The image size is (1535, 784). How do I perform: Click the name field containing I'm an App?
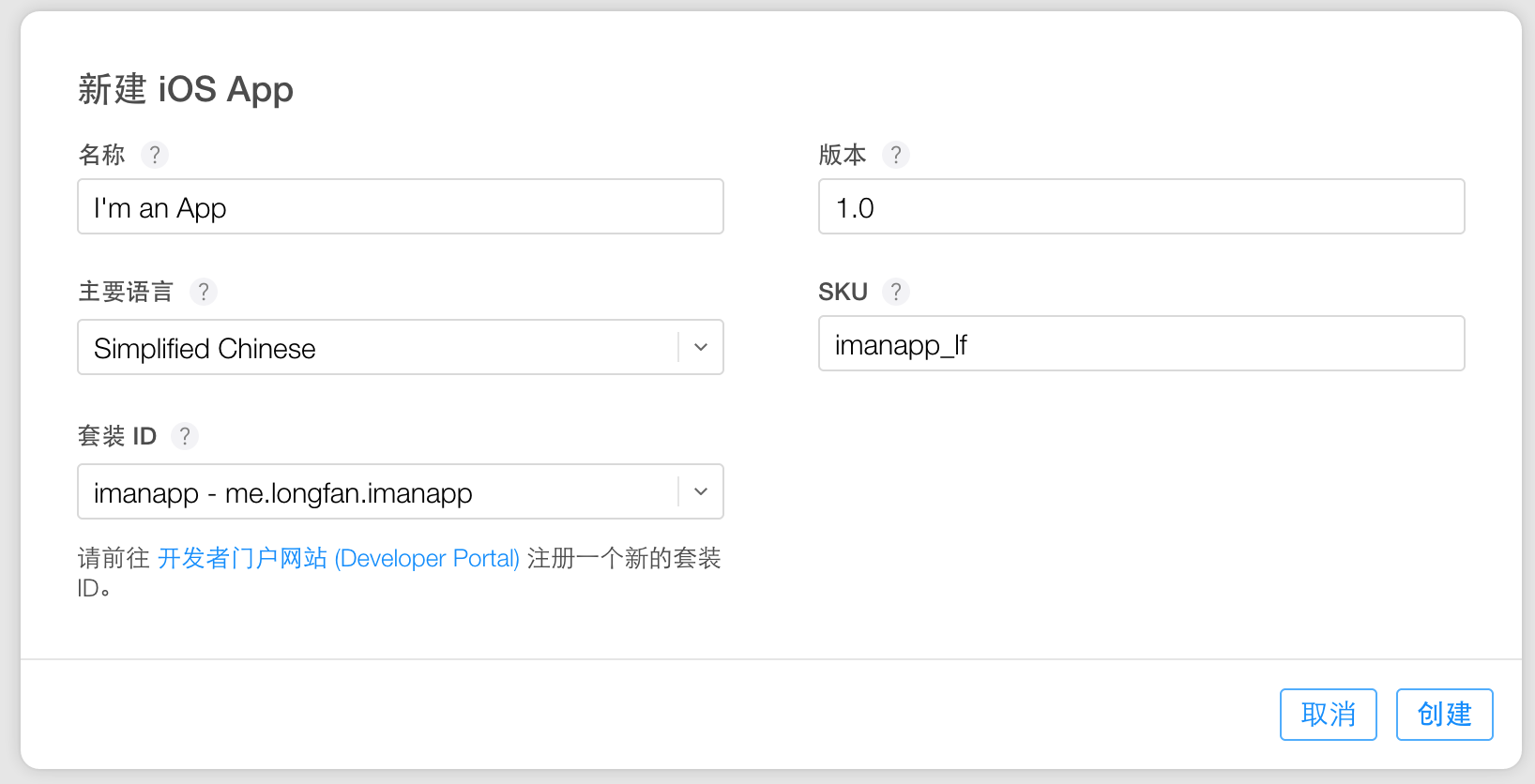click(400, 207)
